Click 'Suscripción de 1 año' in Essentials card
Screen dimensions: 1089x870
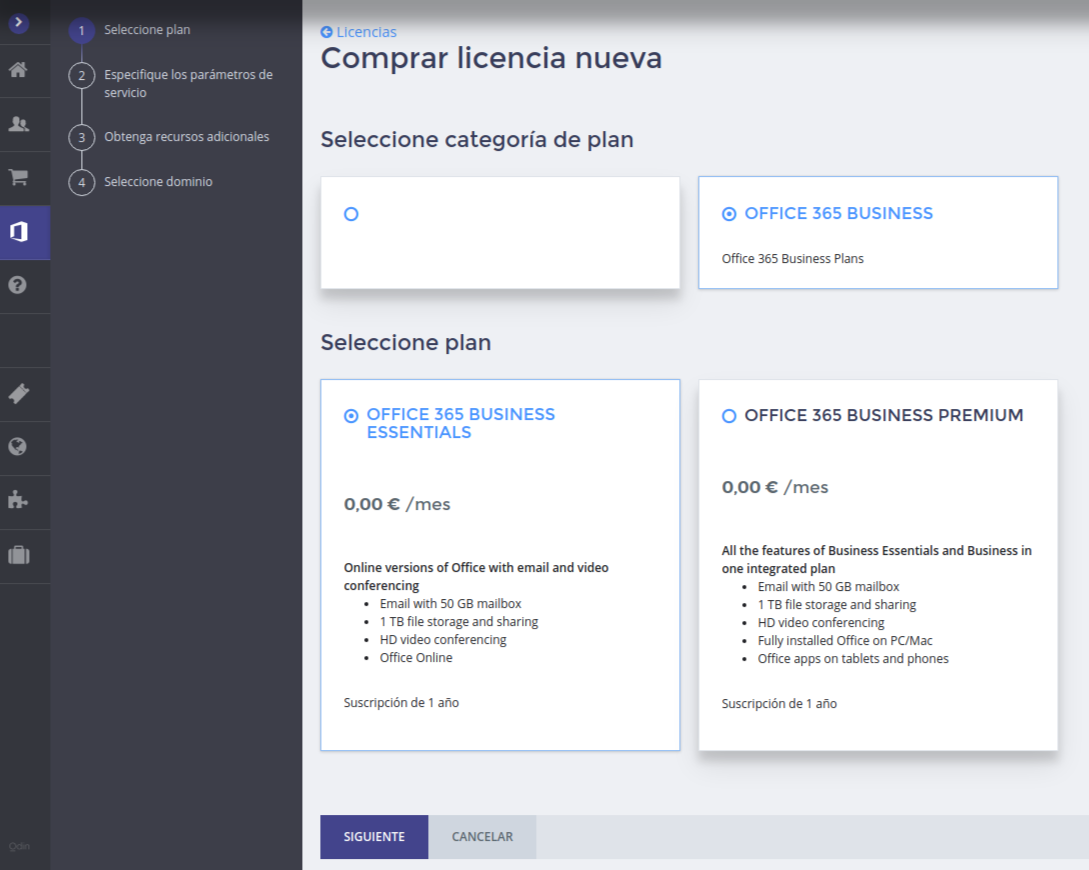point(401,703)
